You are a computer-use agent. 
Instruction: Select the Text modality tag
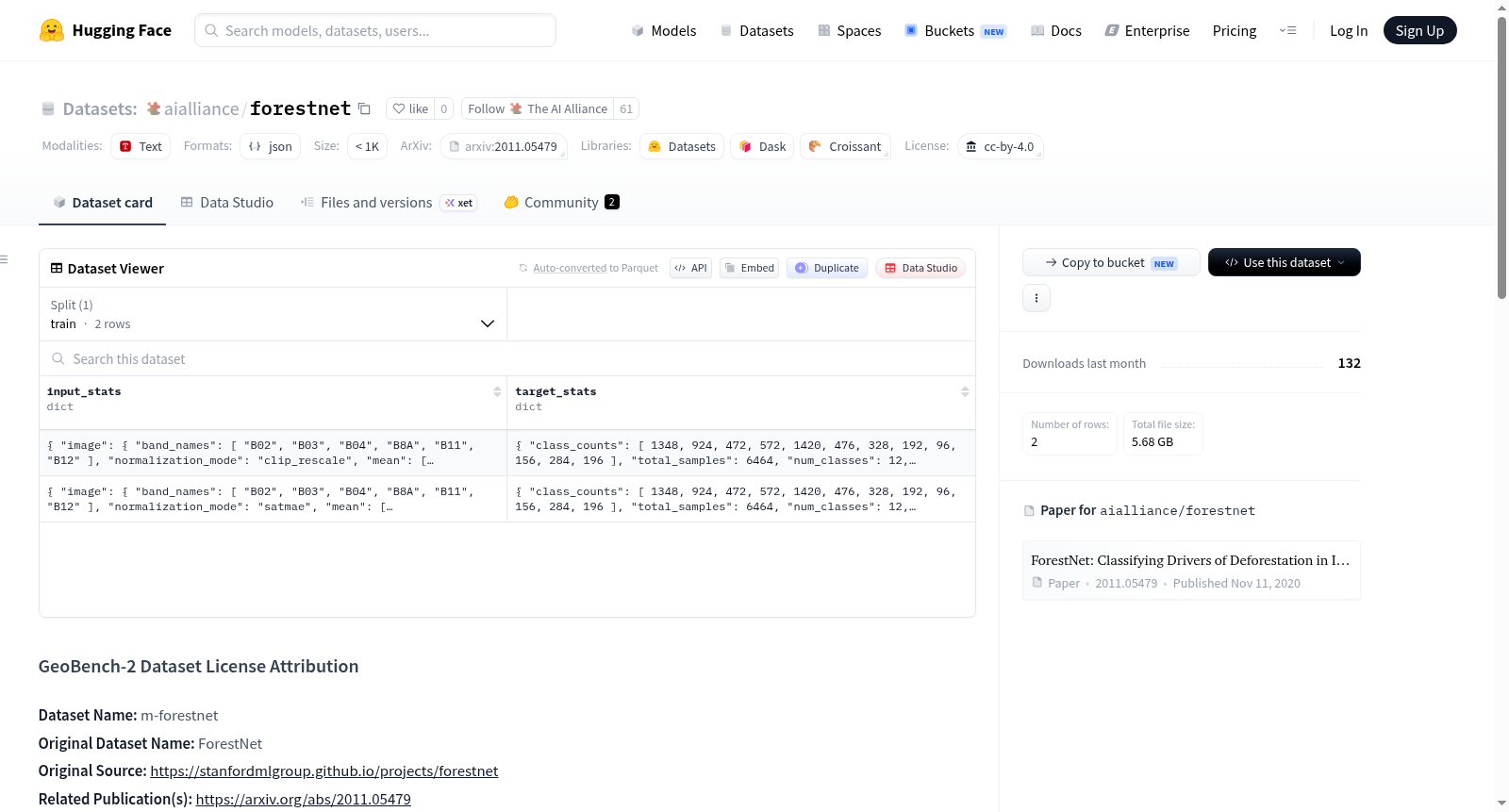(141, 146)
